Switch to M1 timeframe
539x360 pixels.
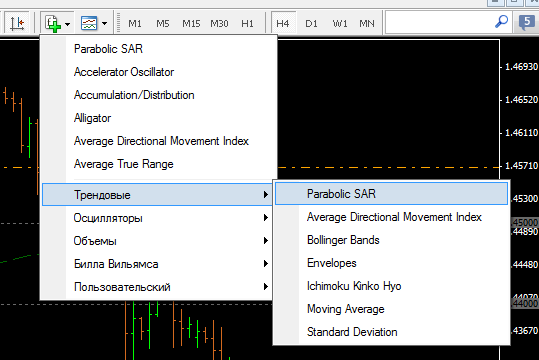(x=134, y=24)
